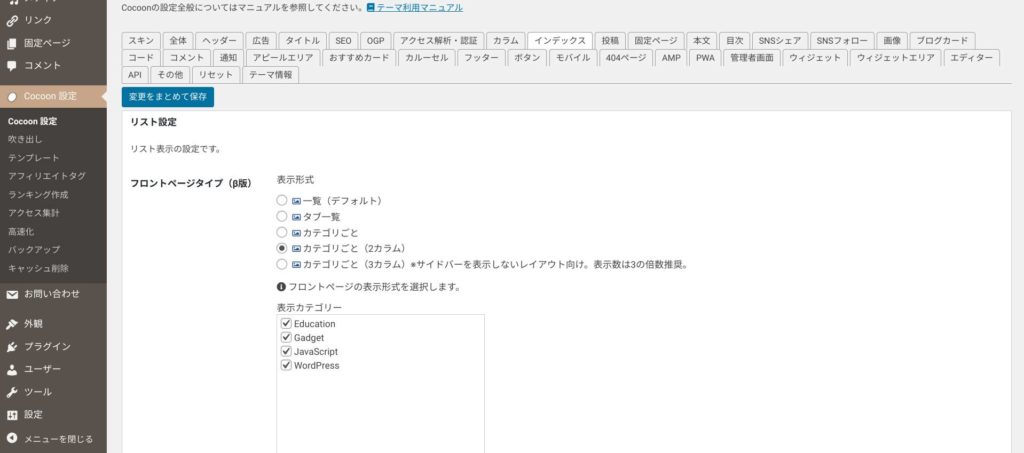
Task: Click the preview image icon beside カテゴリごと（3カラム）
Action: point(296,265)
